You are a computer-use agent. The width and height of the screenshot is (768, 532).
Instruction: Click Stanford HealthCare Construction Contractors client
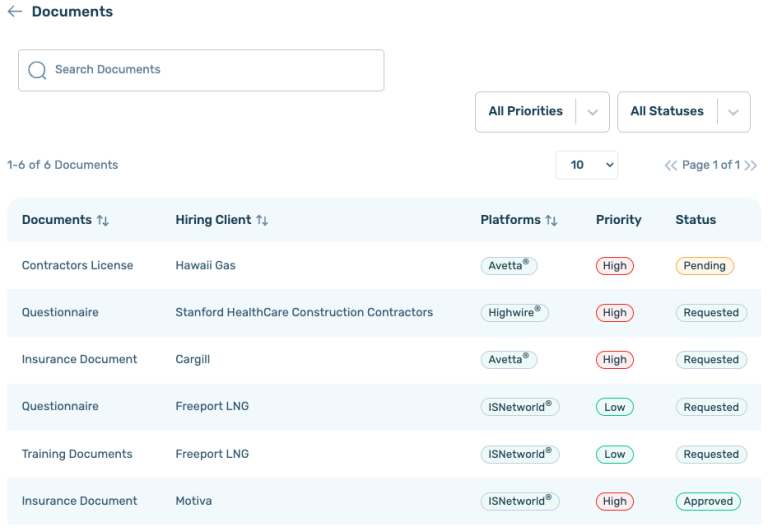pyautogui.click(x=304, y=313)
